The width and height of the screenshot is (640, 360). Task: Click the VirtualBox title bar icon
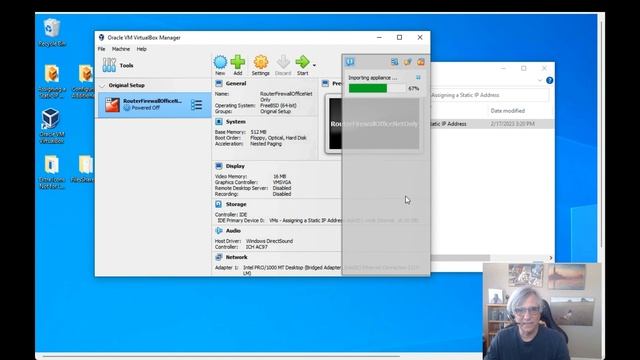(101, 38)
